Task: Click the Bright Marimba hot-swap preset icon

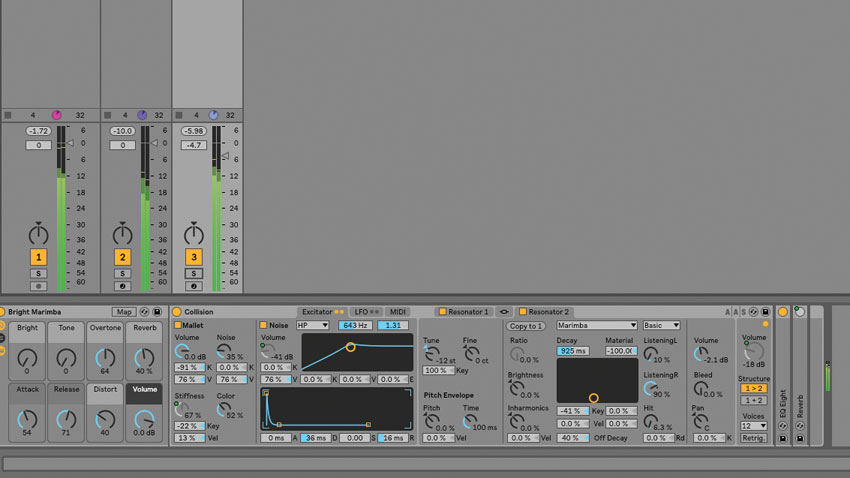Action: point(144,312)
